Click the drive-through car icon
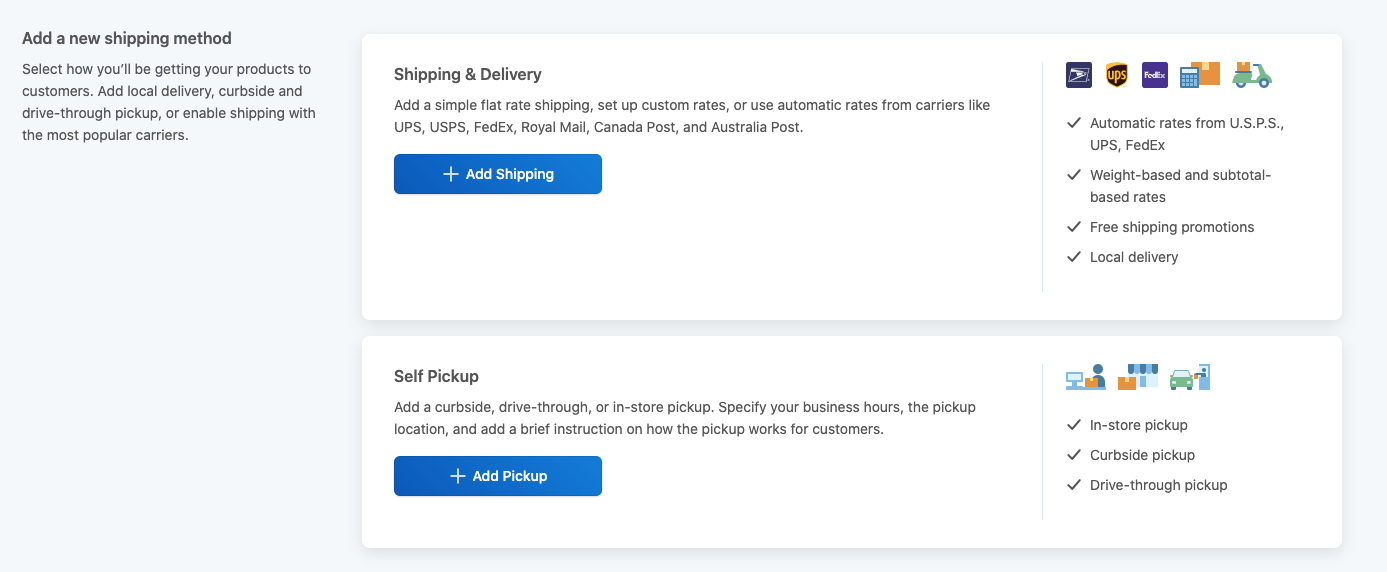Screen dimensions: 1387x572 click(1190, 377)
